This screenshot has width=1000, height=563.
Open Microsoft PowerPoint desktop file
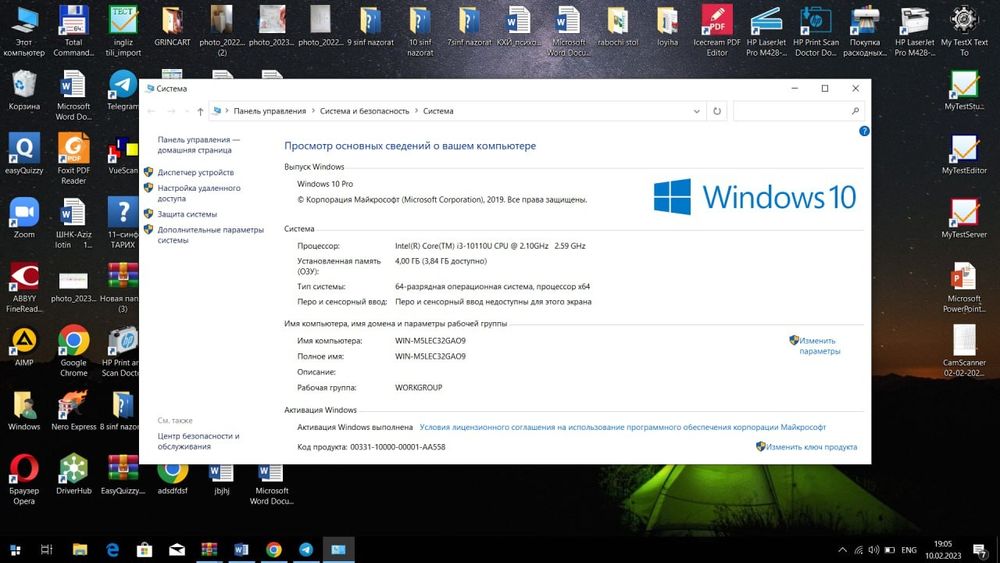(x=964, y=287)
